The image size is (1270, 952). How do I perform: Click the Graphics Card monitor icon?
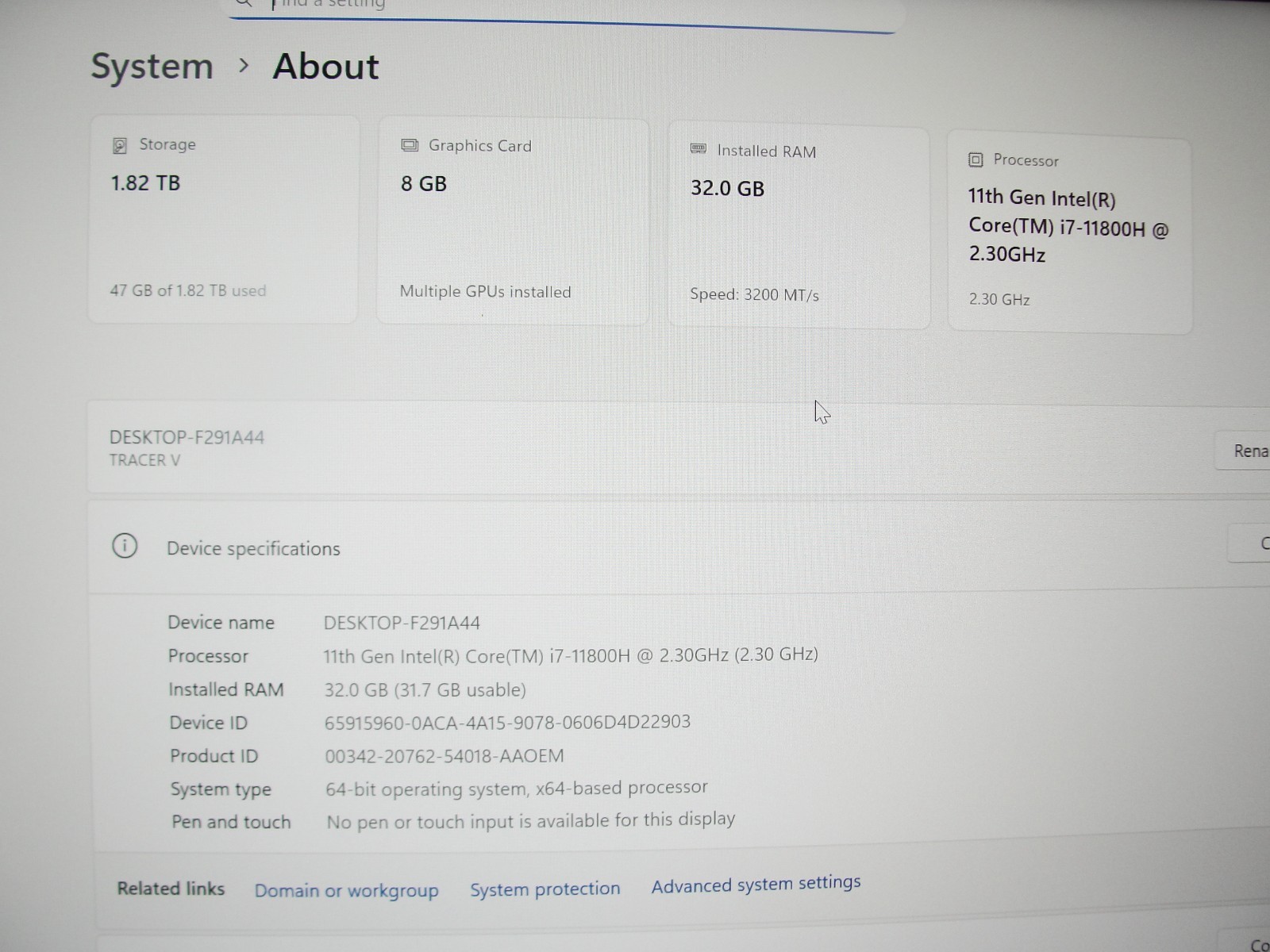tap(410, 145)
